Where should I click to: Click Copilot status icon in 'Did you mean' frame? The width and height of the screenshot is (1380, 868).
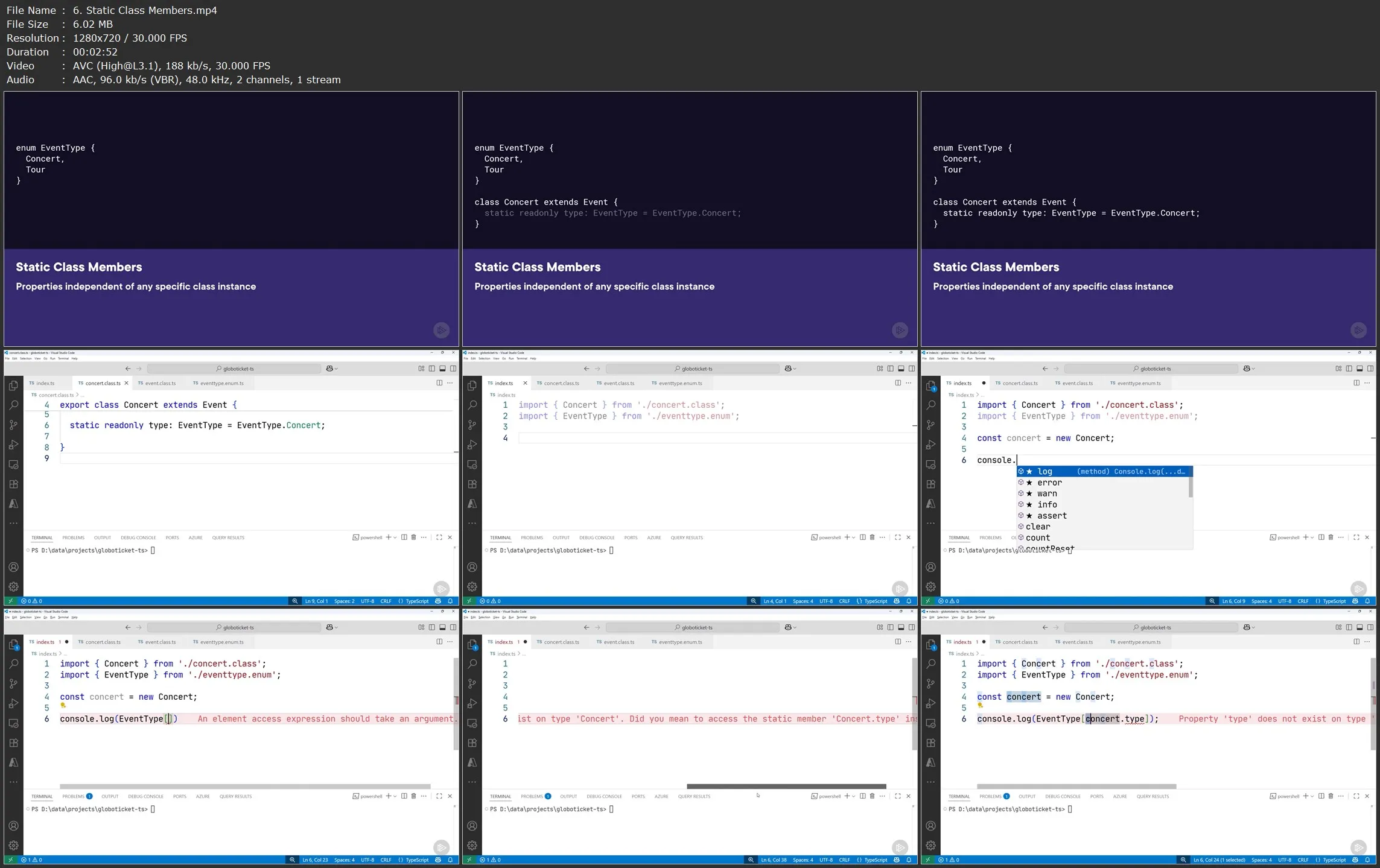pos(897,860)
